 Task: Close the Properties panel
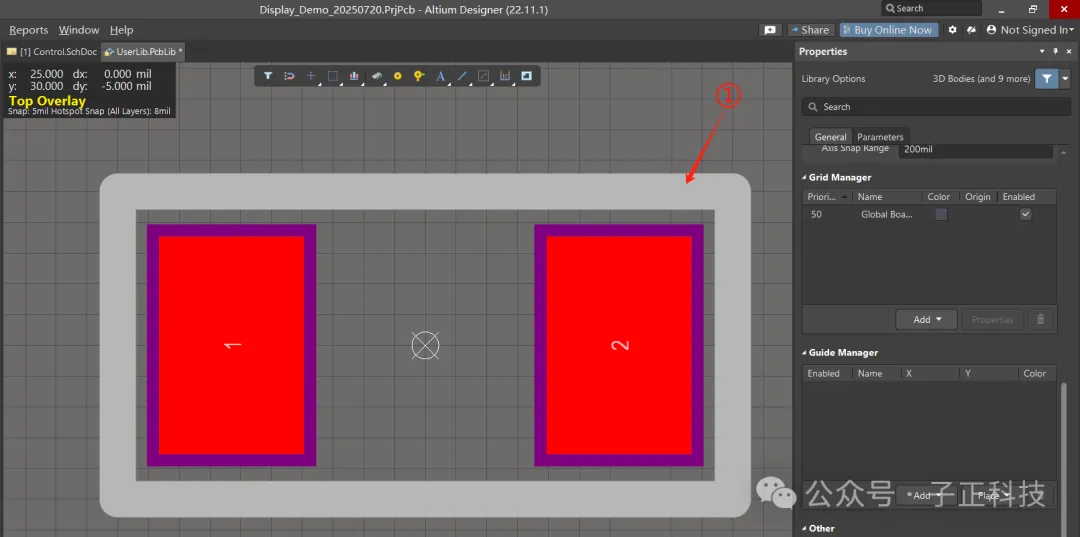coord(1069,52)
